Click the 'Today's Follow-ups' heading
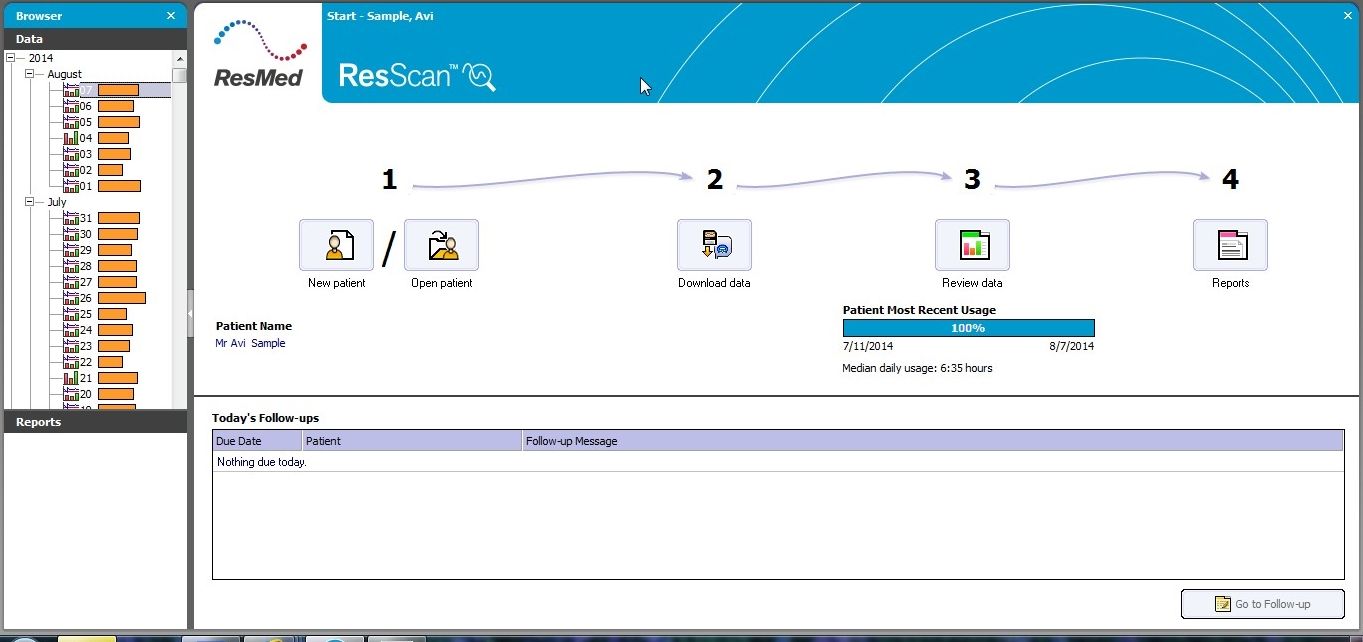This screenshot has width=1363, height=642. pyautogui.click(x=265, y=418)
